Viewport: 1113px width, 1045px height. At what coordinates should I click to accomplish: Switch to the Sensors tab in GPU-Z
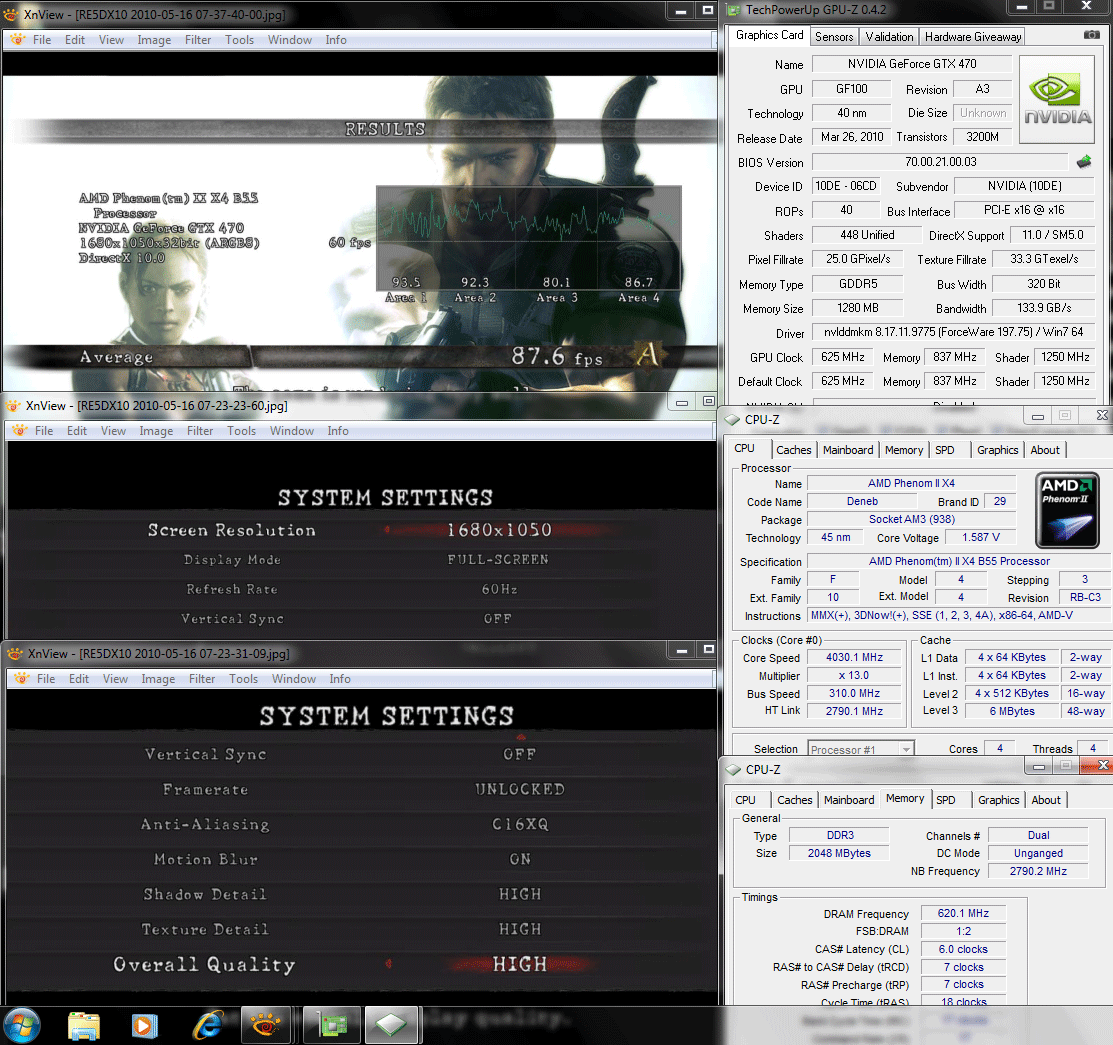[834, 37]
